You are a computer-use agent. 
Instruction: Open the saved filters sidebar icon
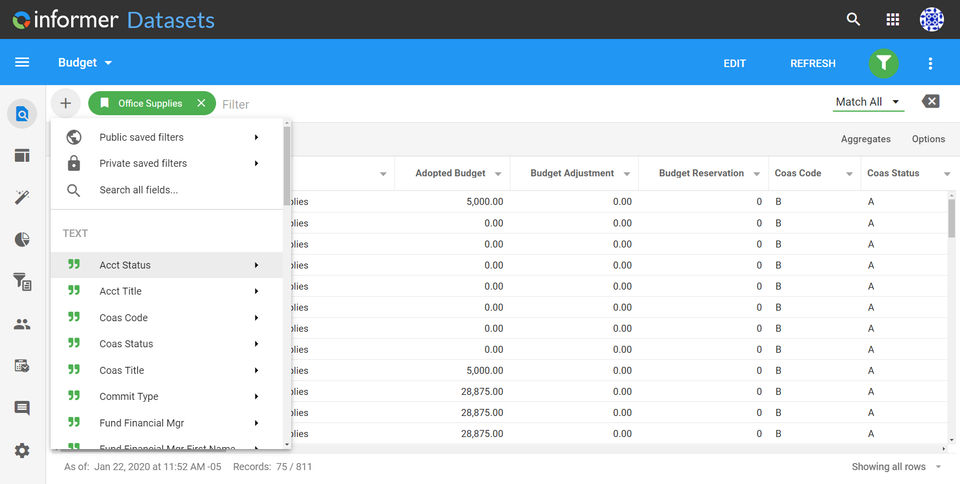click(x=22, y=281)
